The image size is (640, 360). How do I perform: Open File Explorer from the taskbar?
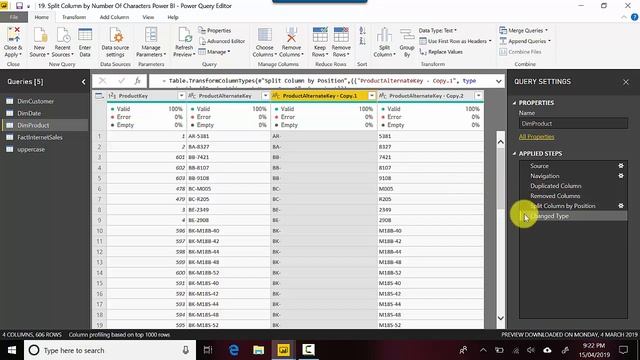click(x=258, y=350)
